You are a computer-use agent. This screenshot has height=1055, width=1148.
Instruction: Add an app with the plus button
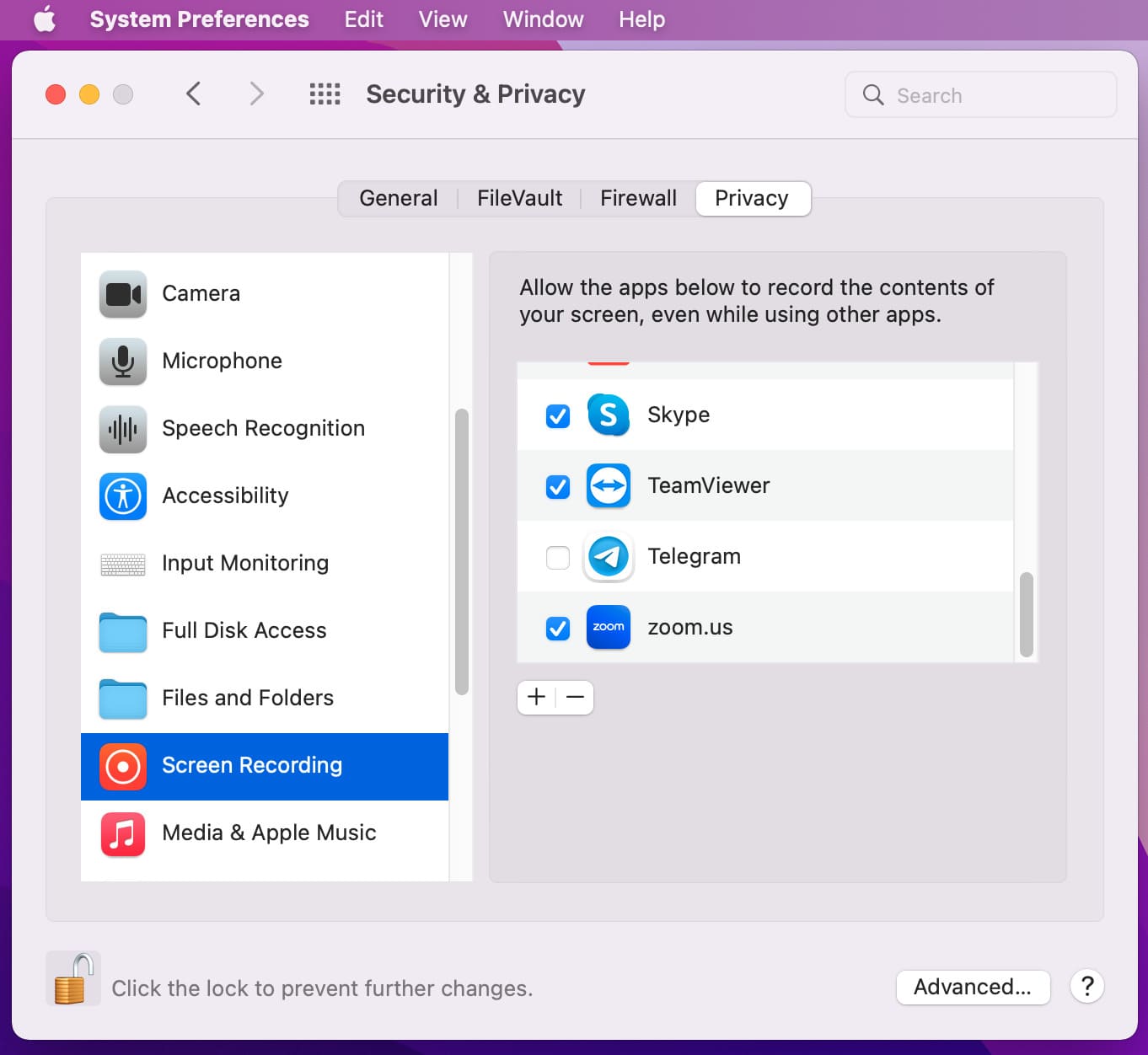536,697
